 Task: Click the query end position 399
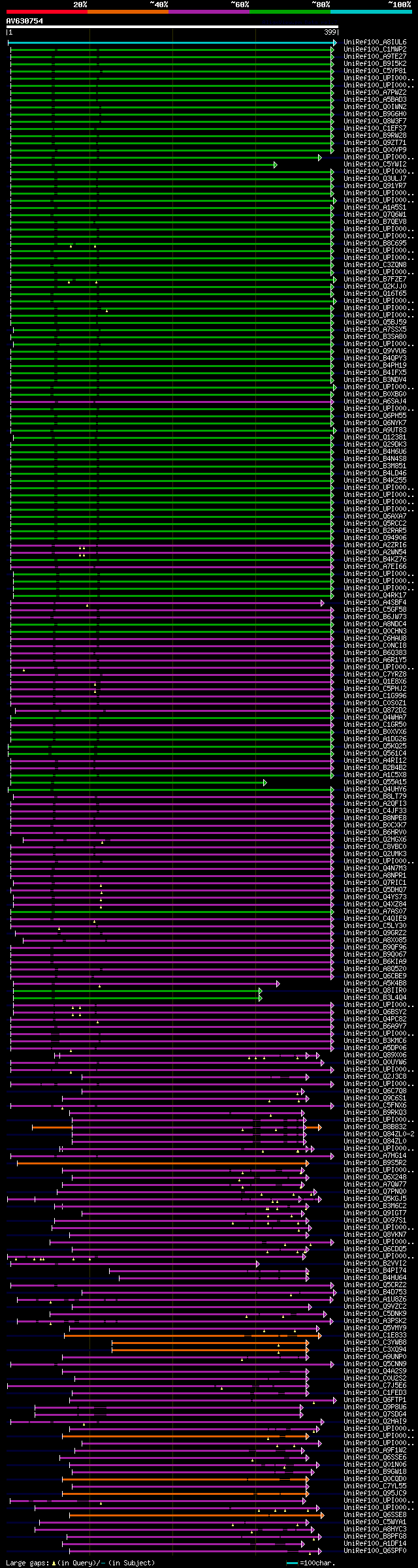(x=330, y=32)
